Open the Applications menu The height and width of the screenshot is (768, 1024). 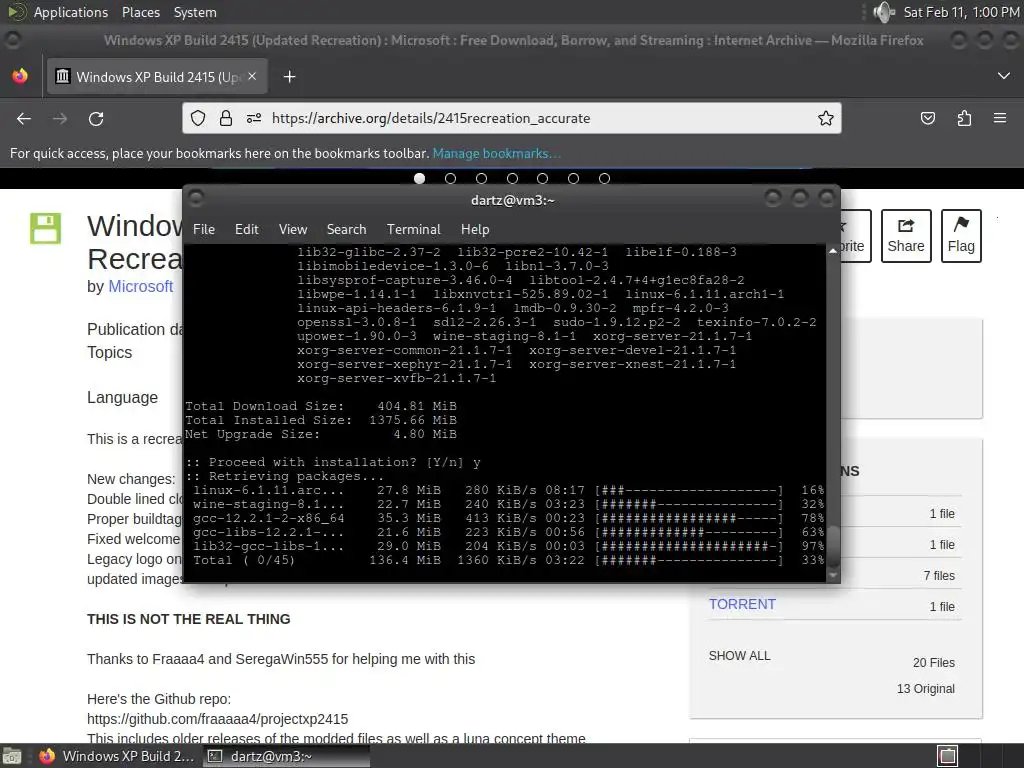(x=71, y=12)
